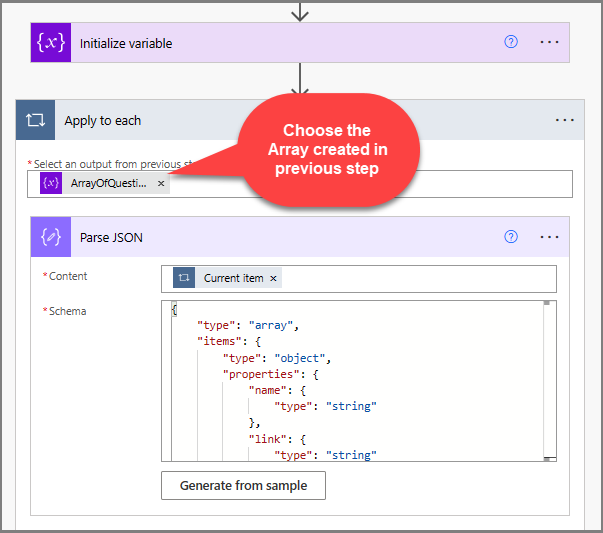Open help for Initialize variable action
603x533 pixels.
511,42
